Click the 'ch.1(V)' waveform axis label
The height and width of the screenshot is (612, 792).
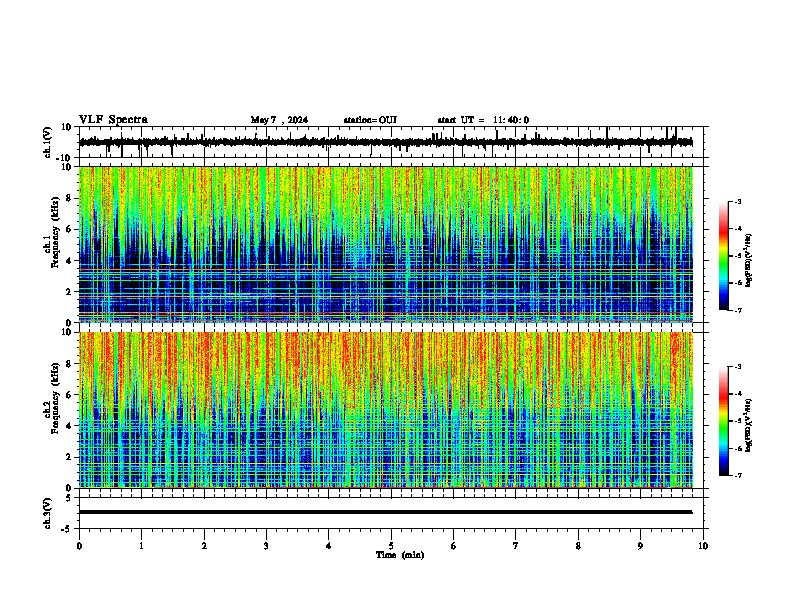pos(48,142)
